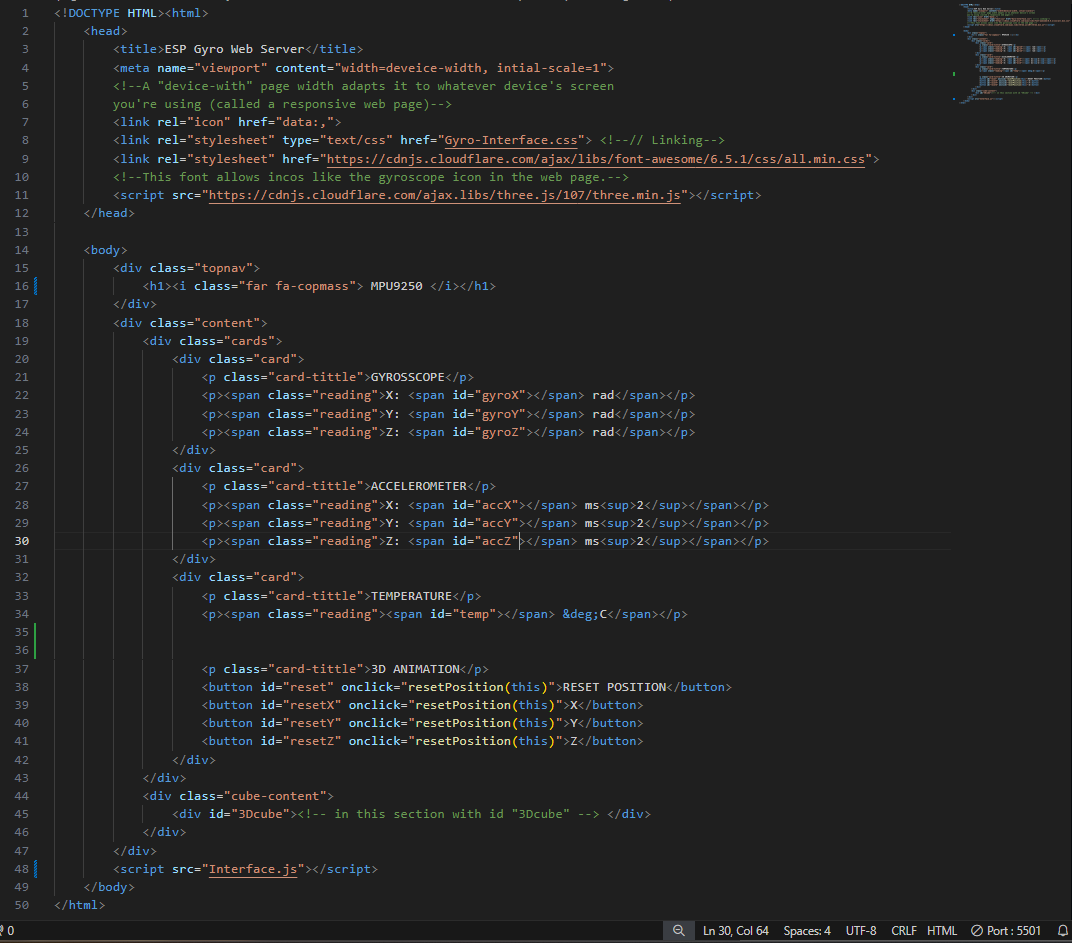The width and height of the screenshot is (1072, 943).
Task: Click line number 16 in the gutter
Action: [22, 286]
